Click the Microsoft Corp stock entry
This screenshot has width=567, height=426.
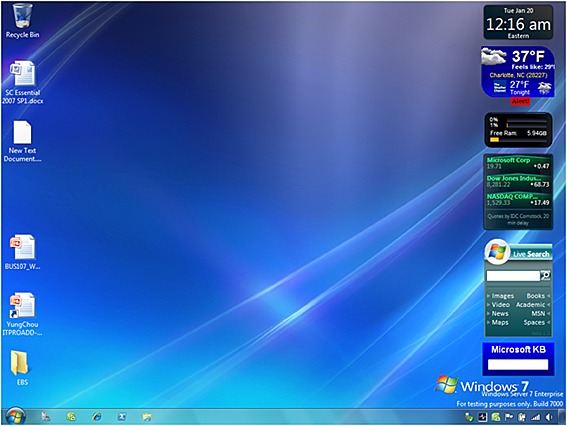518,163
